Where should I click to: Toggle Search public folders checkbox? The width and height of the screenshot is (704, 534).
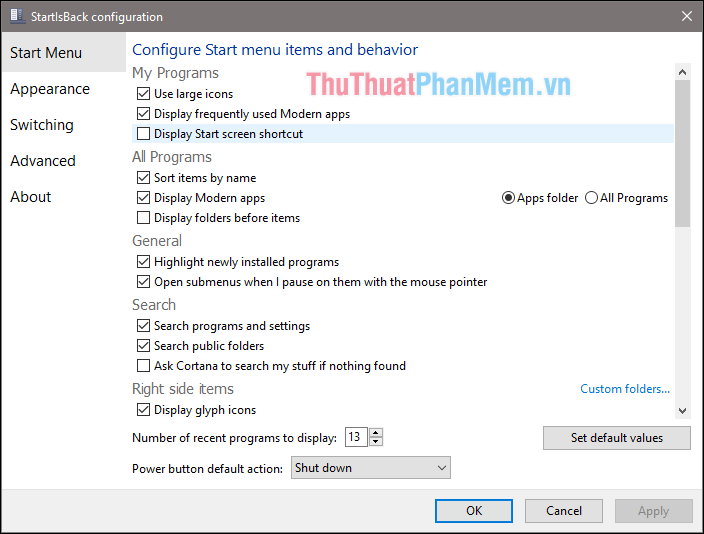(143, 346)
